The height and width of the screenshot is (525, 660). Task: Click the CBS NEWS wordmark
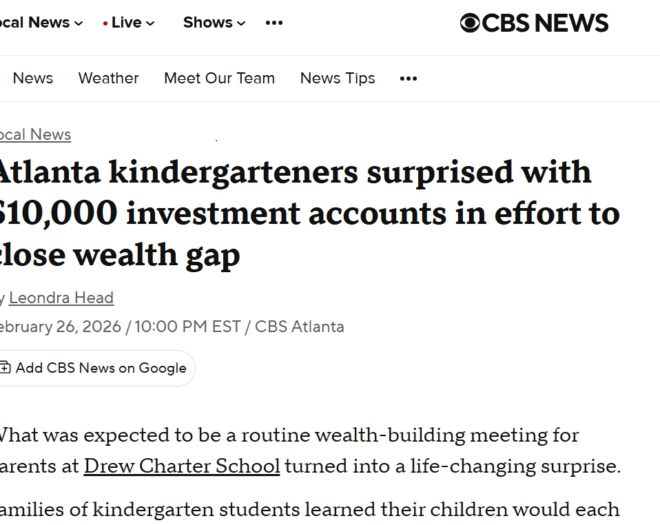pos(545,23)
